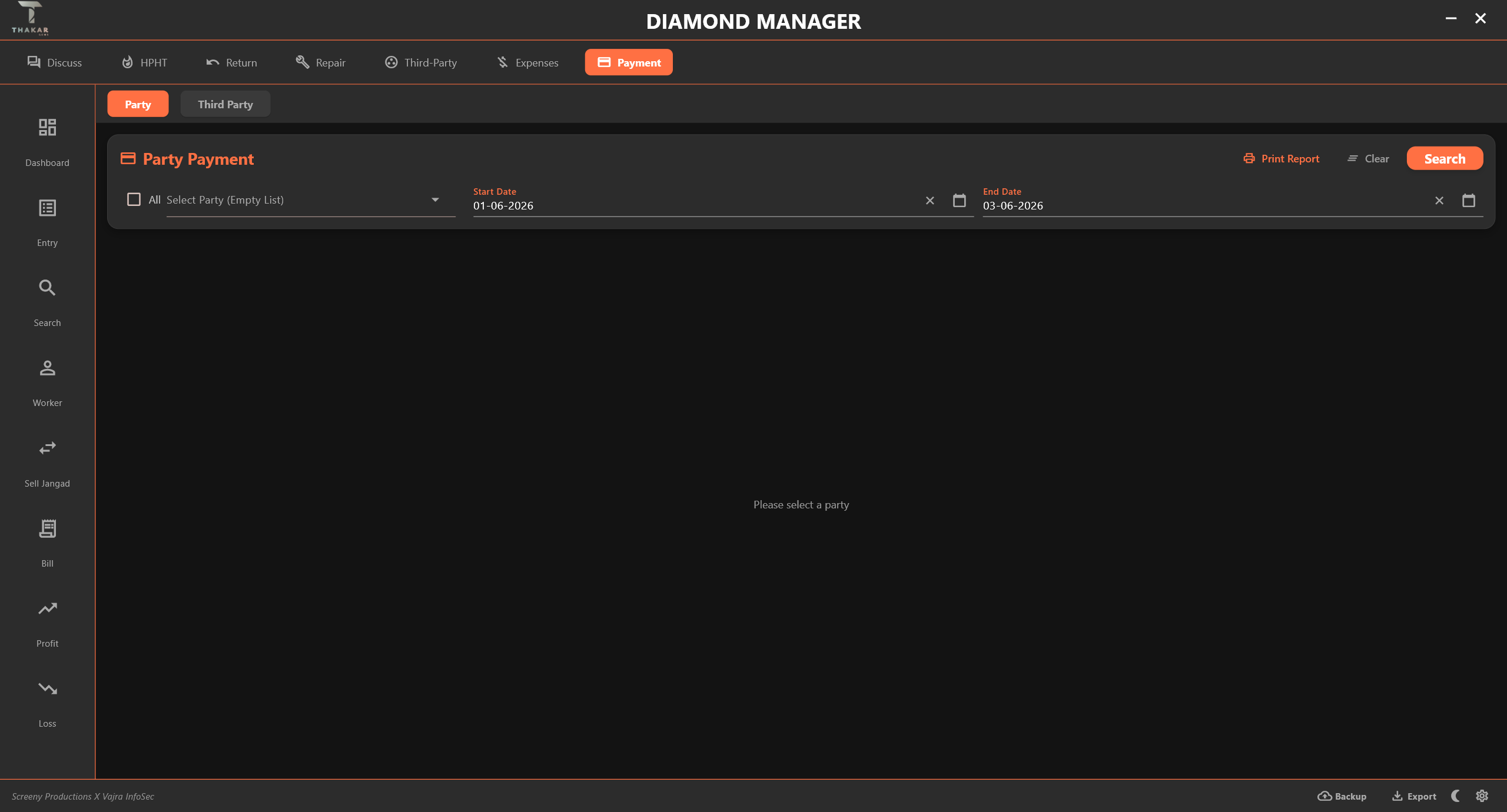View the Profit trend icon
The width and height of the screenshot is (1507, 812).
click(47, 608)
